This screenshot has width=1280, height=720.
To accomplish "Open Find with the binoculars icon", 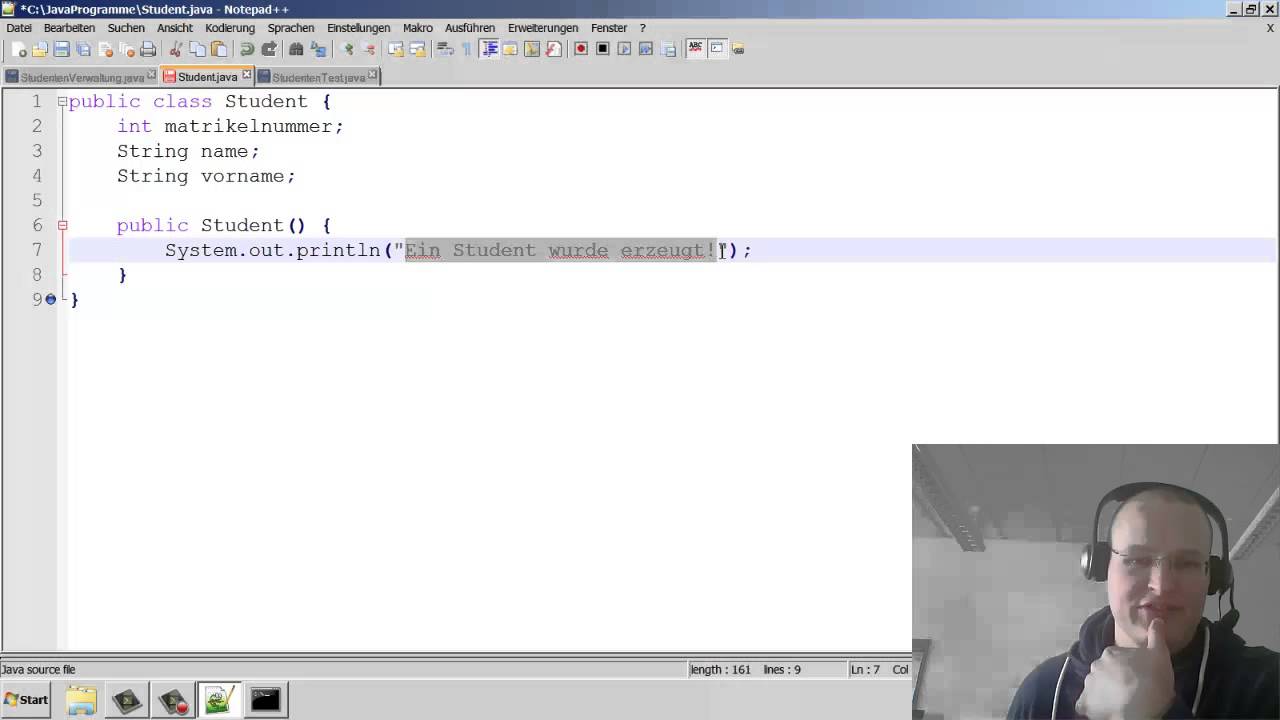I will [x=295, y=49].
